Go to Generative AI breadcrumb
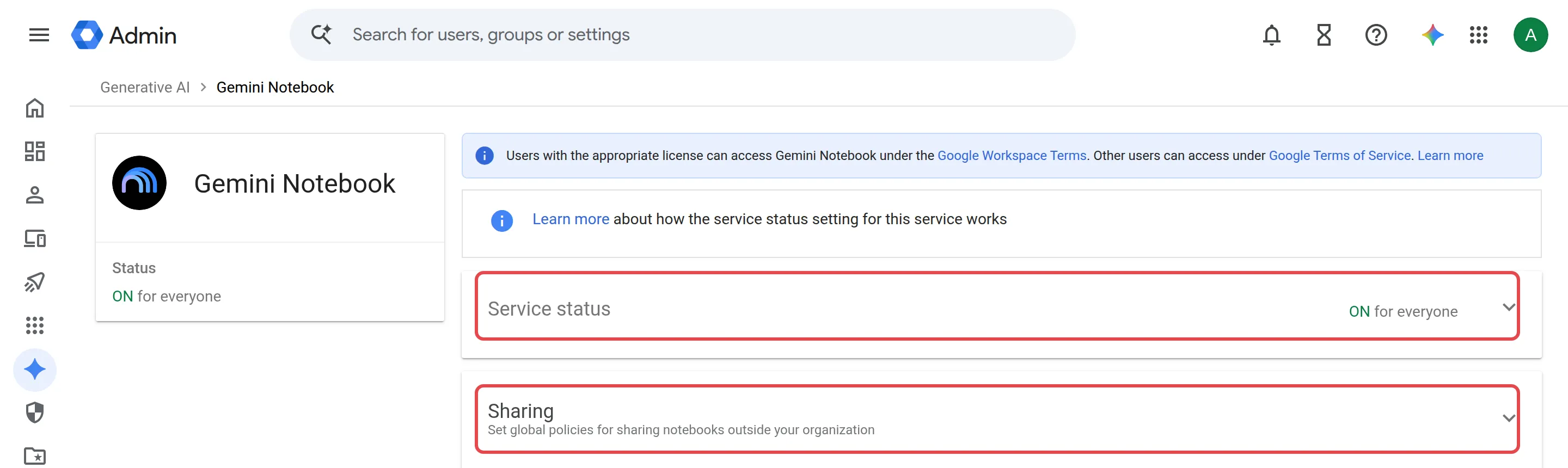Screen dimensions: 1568x468 [x=145, y=87]
